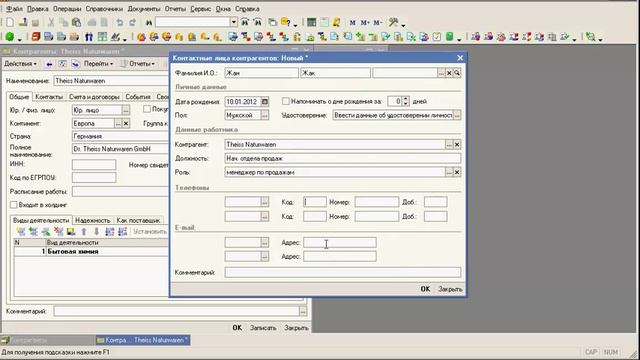Viewport: 640px width, 360px height.
Task: Click the move up arrow in activities toolbar
Action: click(84, 231)
